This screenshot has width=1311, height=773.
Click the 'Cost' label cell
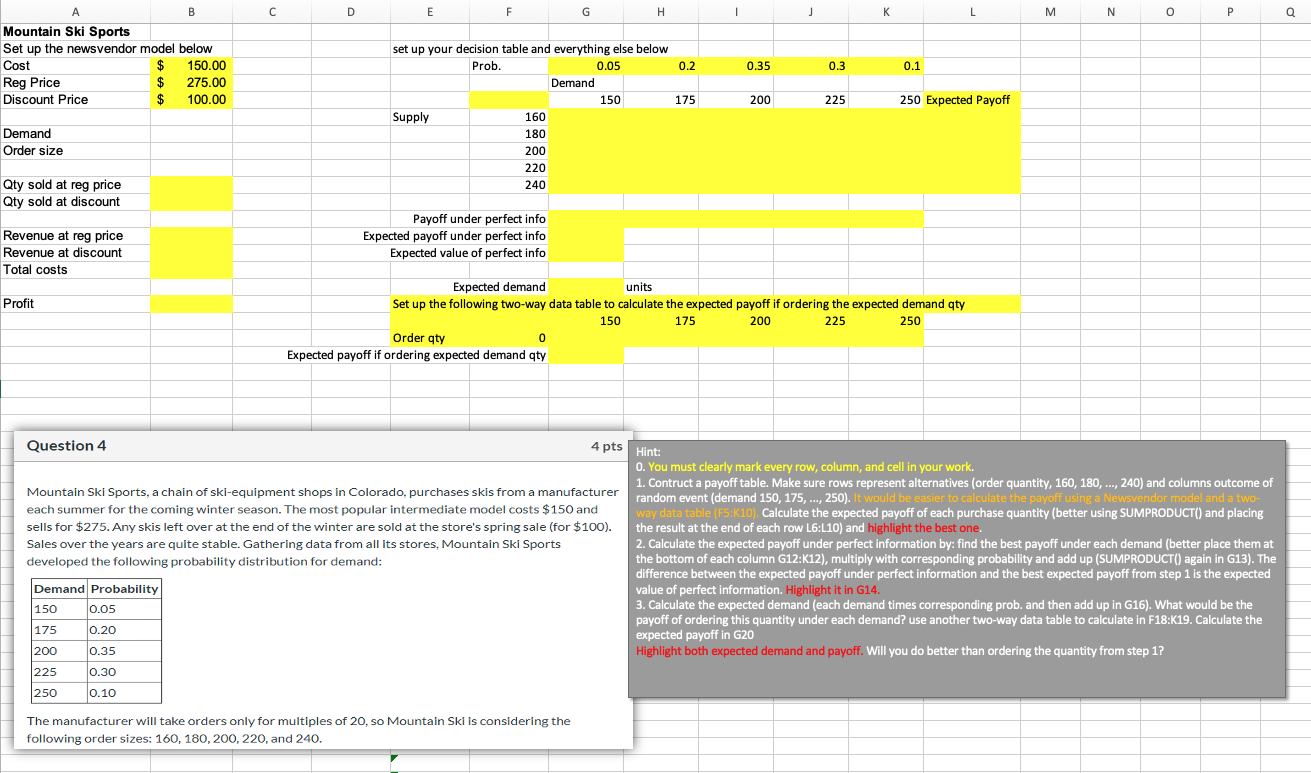[75, 66]
